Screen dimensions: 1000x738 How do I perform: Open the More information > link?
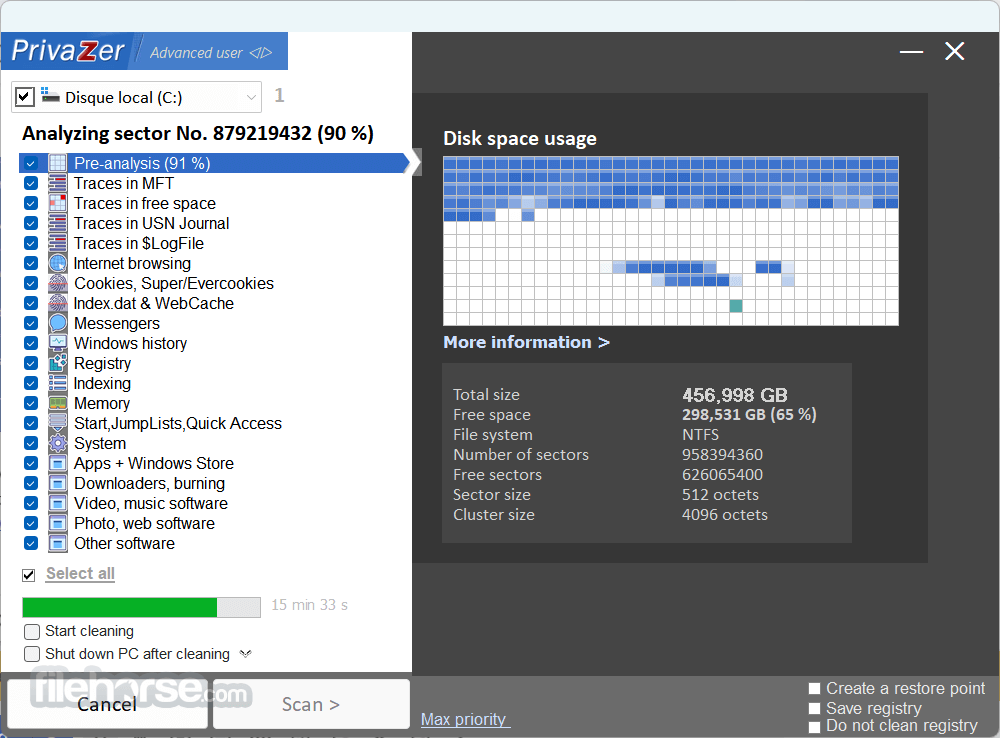(x=527, y=343)
